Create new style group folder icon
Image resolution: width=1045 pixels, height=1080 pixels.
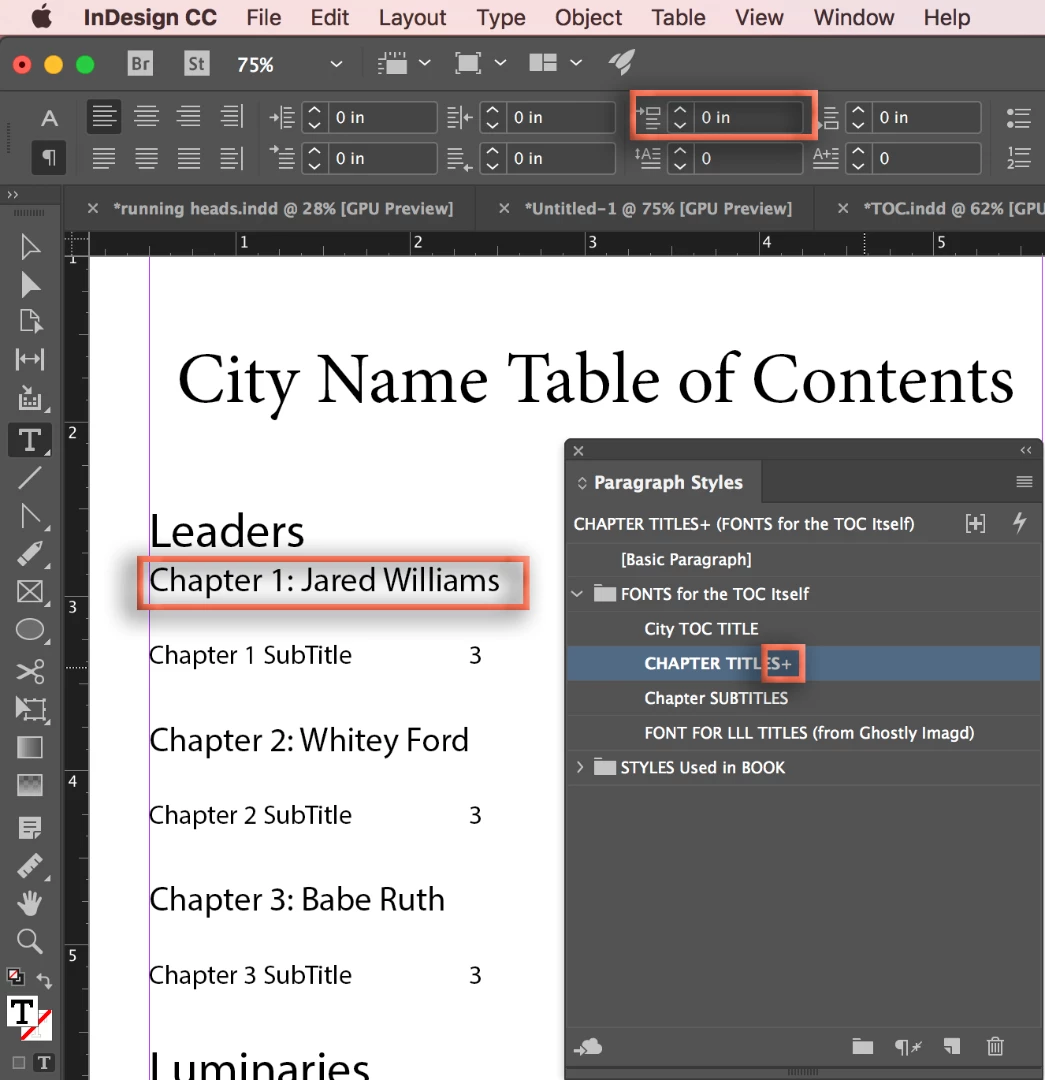coord(862,1047)
